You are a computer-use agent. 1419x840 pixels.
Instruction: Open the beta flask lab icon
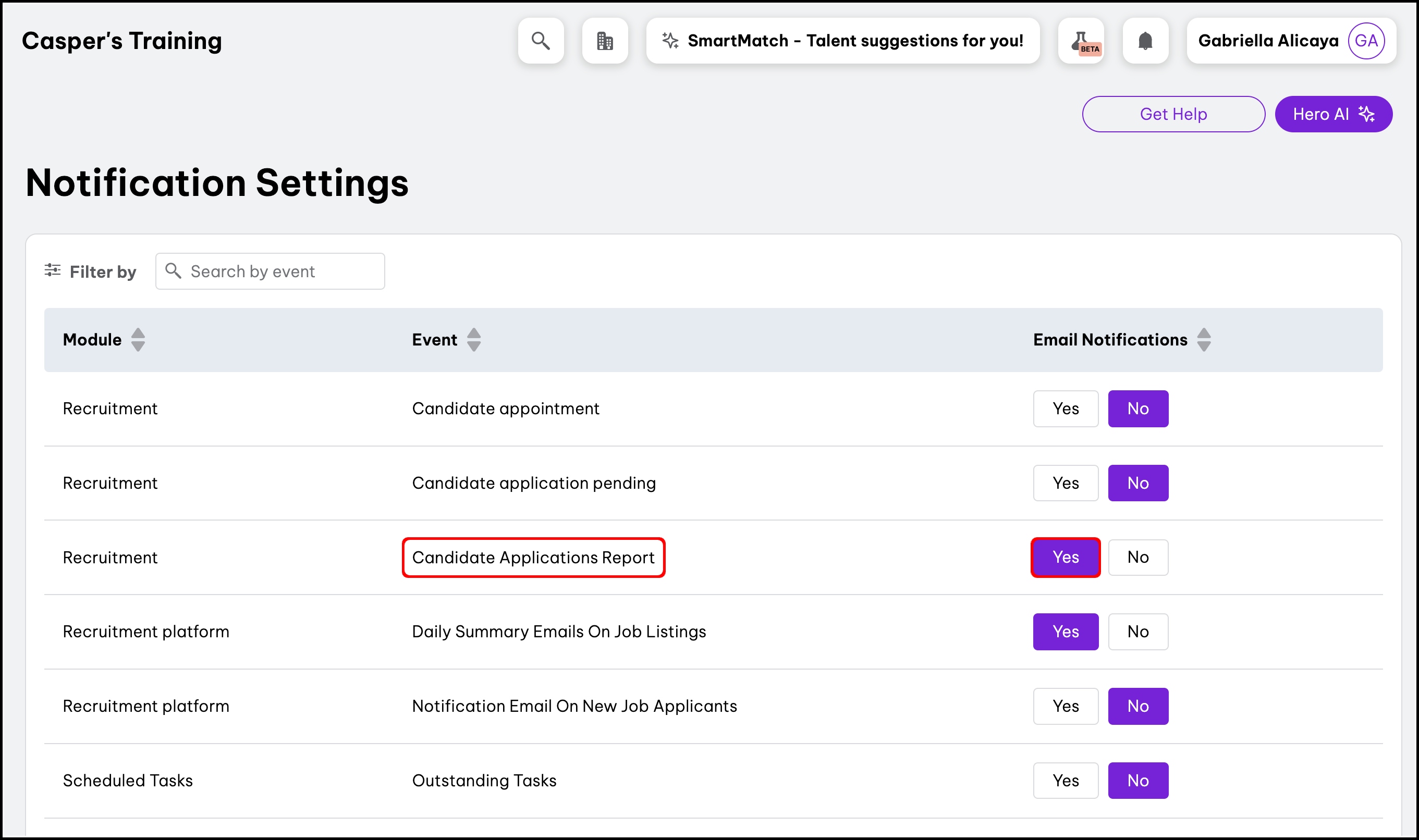pos(1081,41)
